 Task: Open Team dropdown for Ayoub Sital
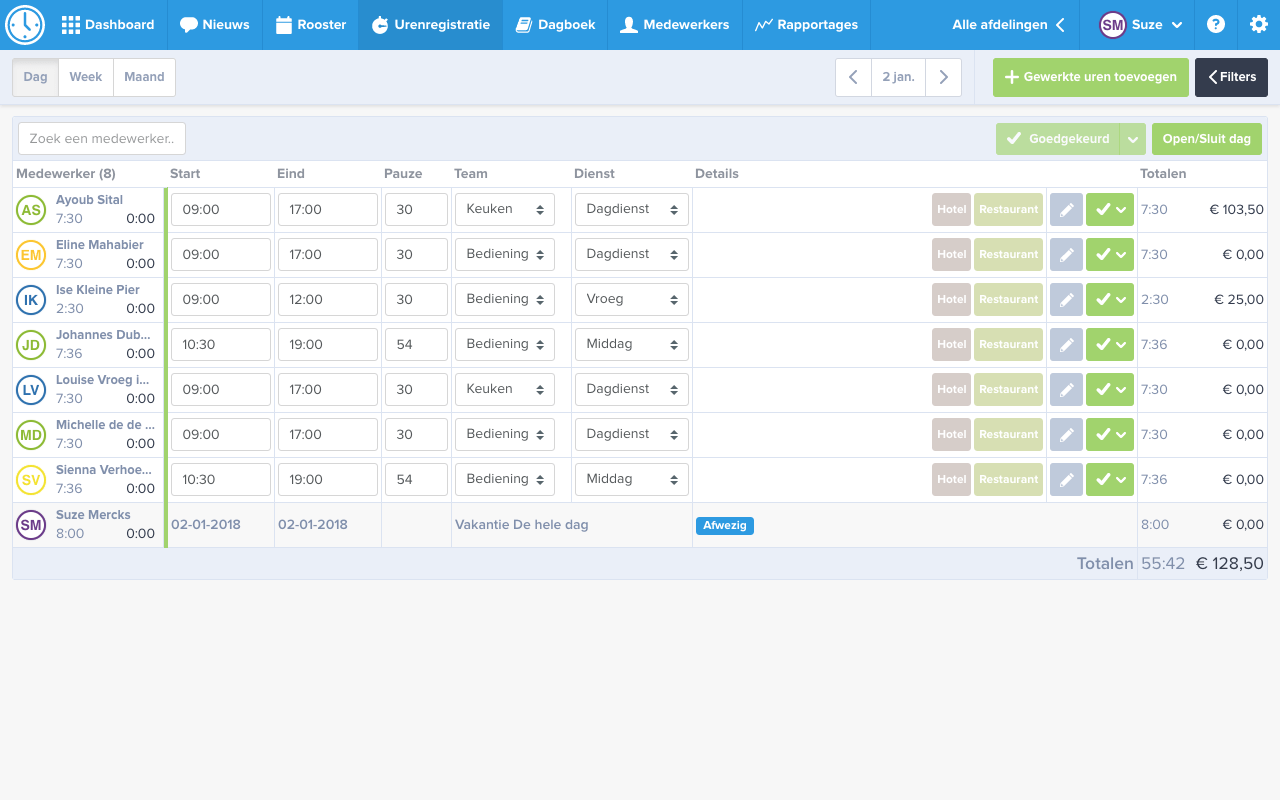click(x=504, y=210)
